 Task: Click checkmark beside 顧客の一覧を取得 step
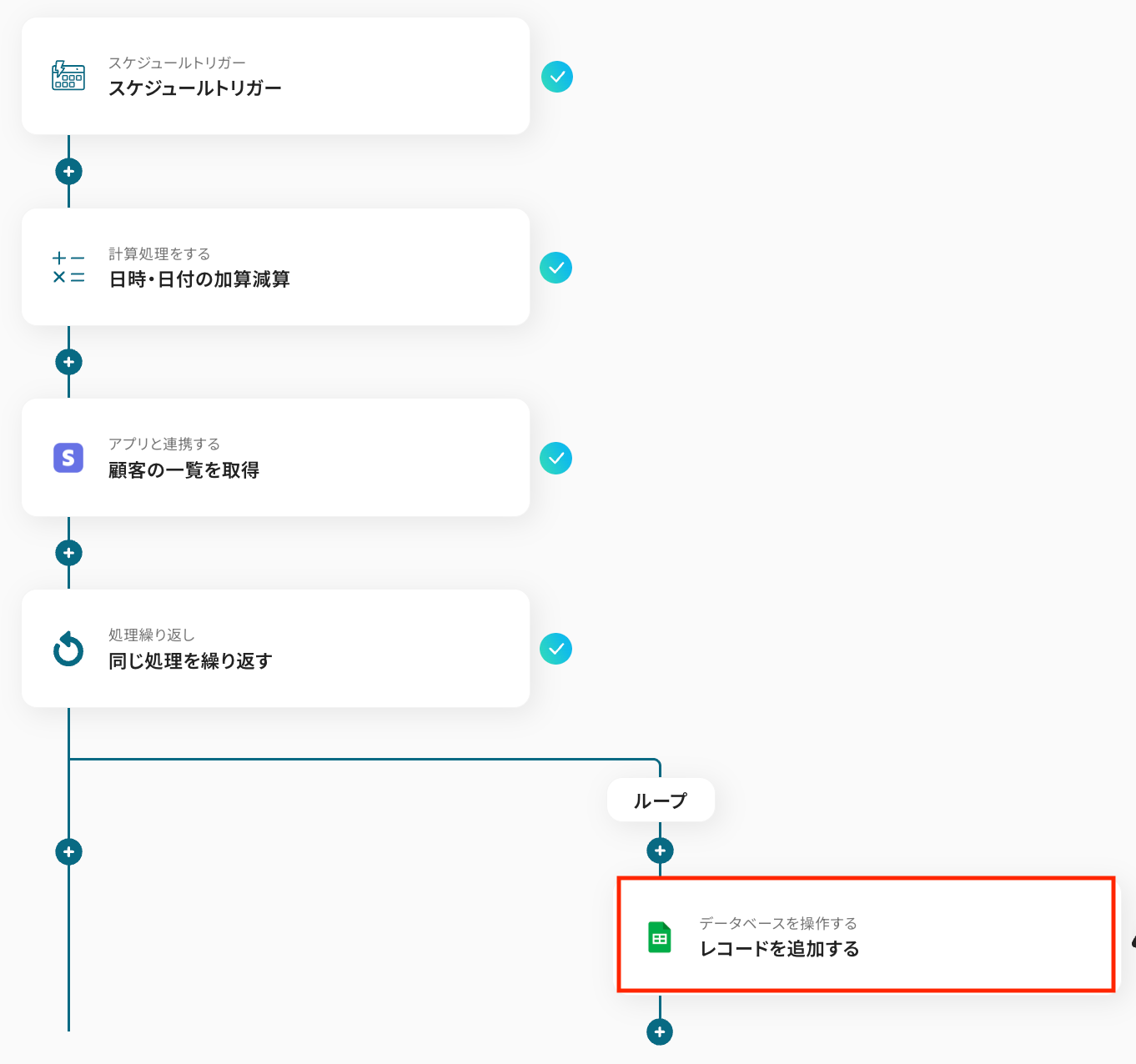coord(555,458)
